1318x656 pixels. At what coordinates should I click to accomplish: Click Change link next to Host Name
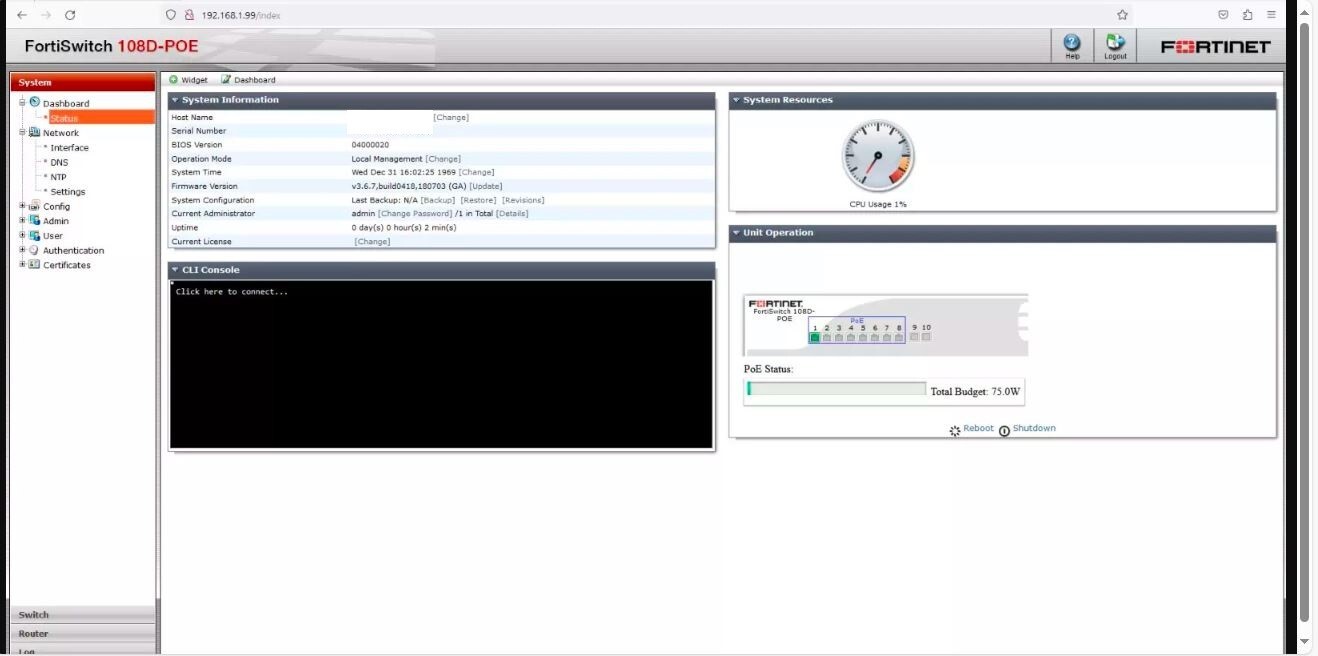451,117
